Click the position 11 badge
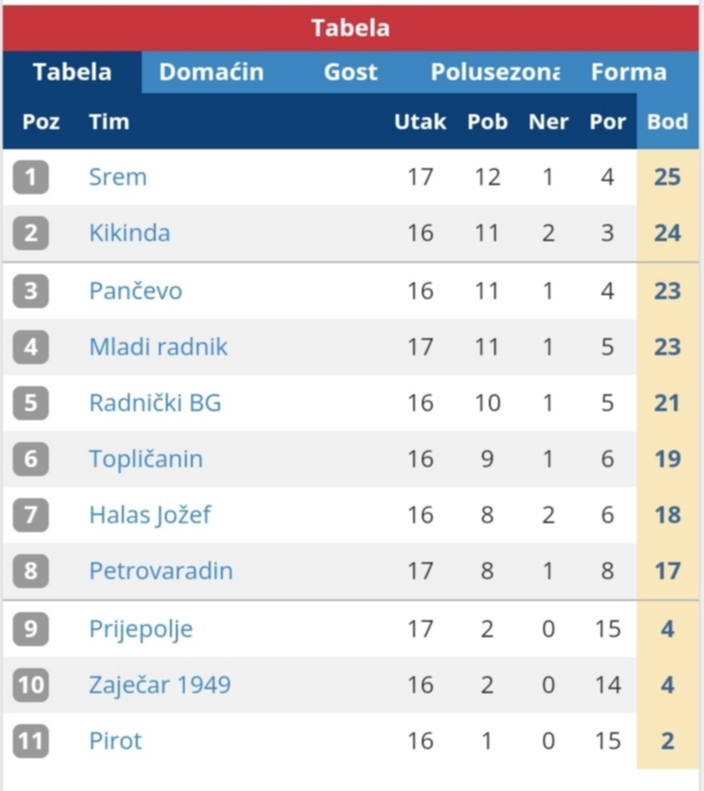 pyautogui.click(x=31, y=741)
